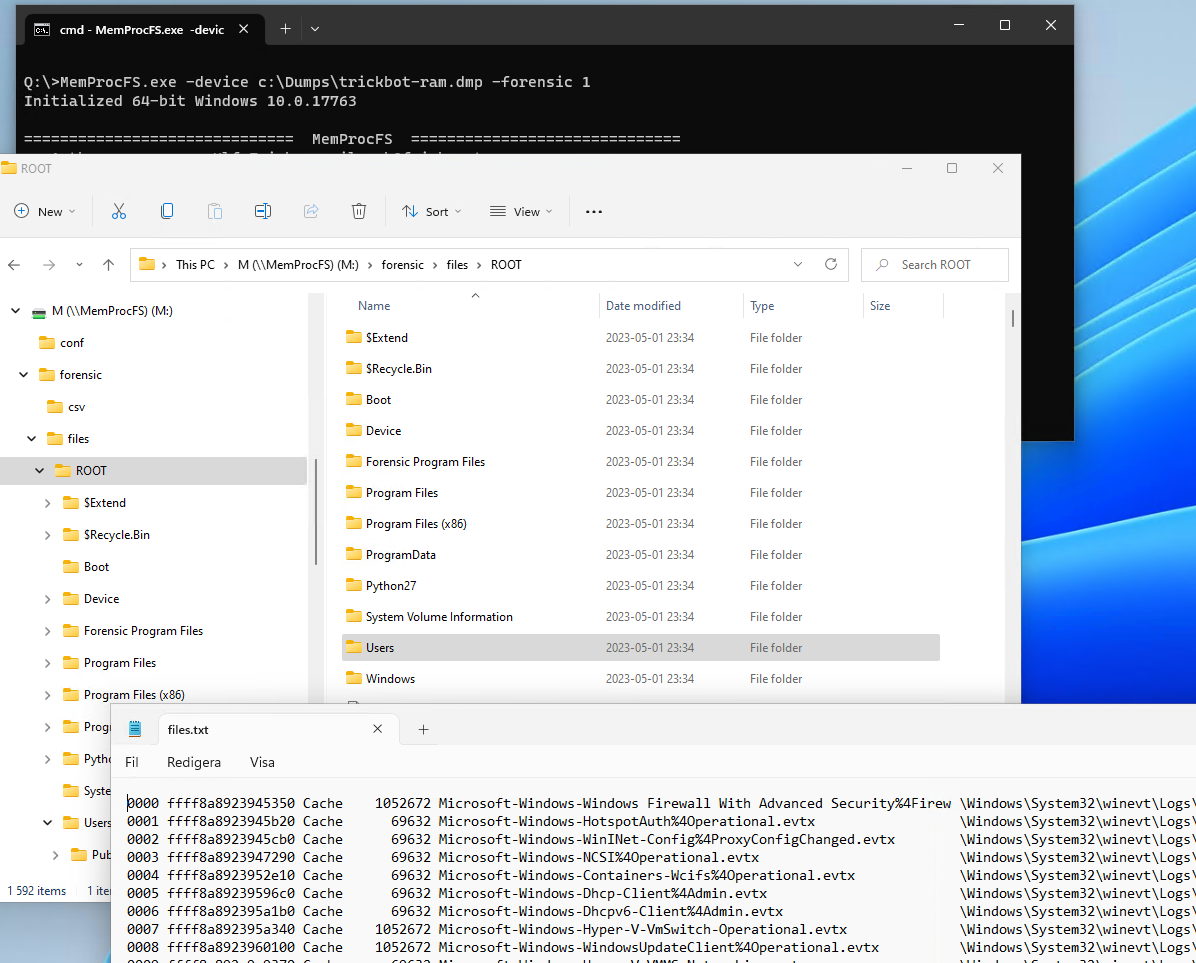Viewport: 1196px width, 963px height.
Task: Close the cmd MemProcFS terminal tab
Action: tap(243, 29)
